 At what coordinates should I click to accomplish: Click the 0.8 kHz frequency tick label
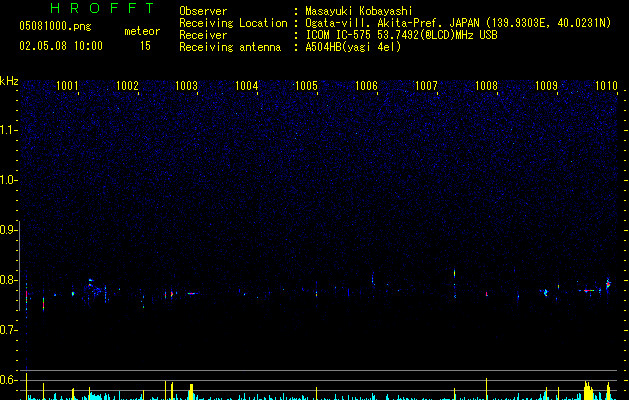[x=8, y=280]
